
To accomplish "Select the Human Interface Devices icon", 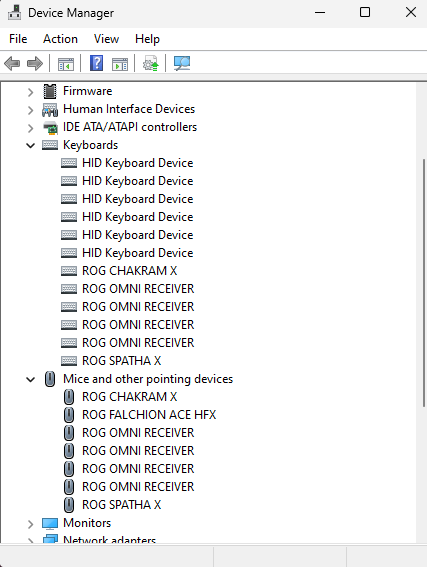I will tap(50, 110).
